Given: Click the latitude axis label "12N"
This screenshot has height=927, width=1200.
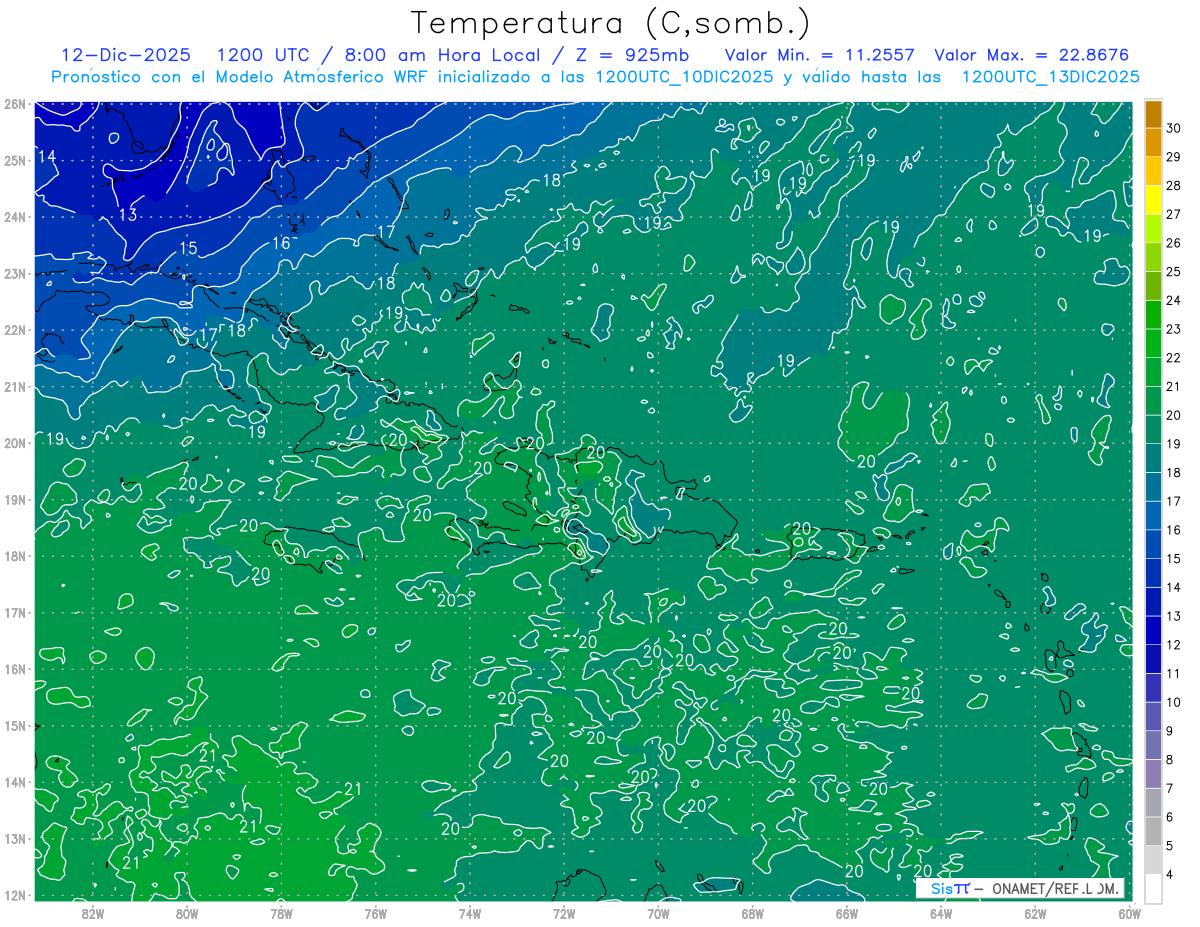Looking at the screenshot, I should coord(14,895).
